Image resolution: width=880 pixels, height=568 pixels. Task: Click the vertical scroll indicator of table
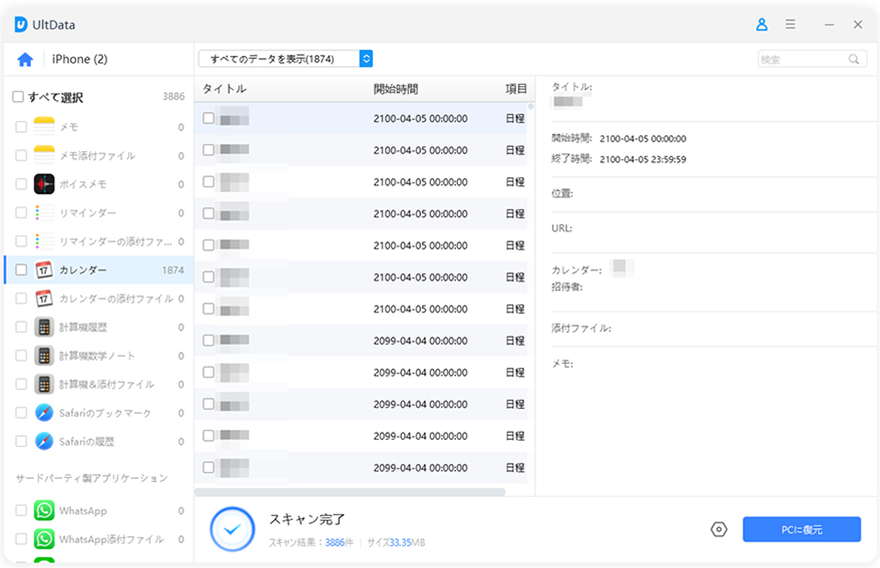coord(531,107)
